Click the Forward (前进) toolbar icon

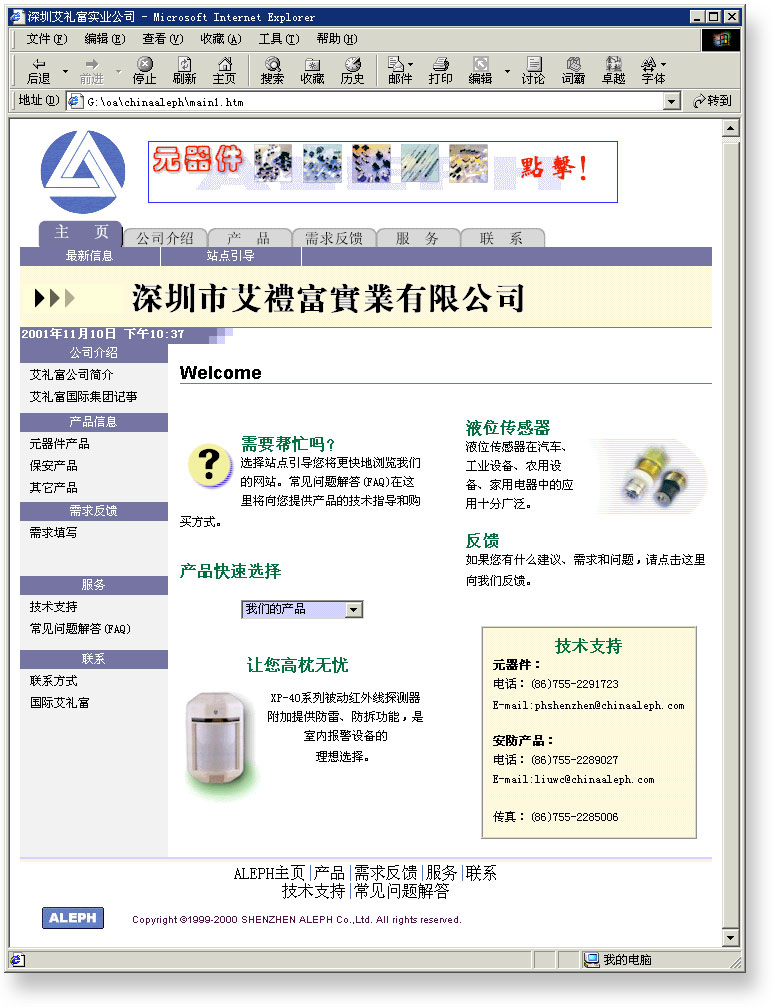pyautogui.click(x=92, y=70)
